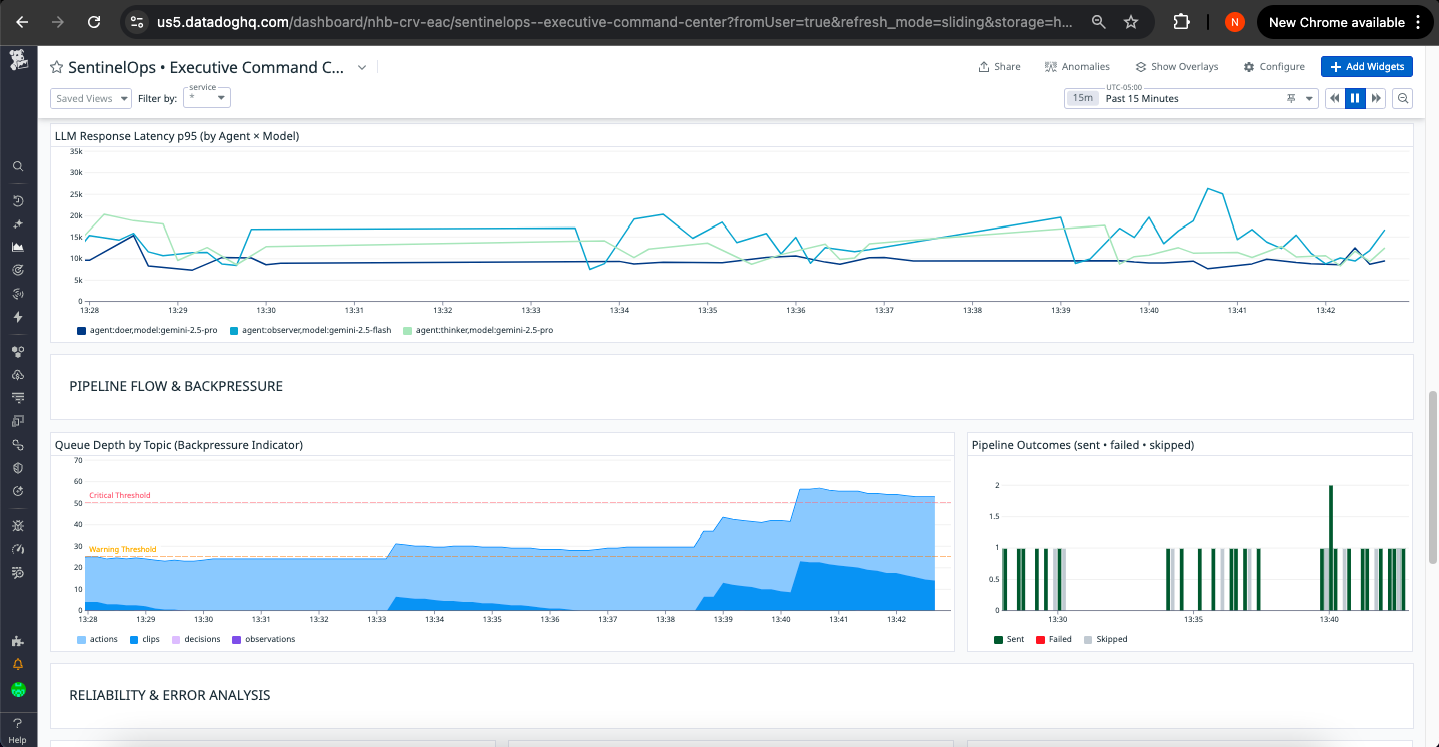Click the Past 15 Minutes time field
Viewport: 1439px width, 747px height.
point(1192,98)
